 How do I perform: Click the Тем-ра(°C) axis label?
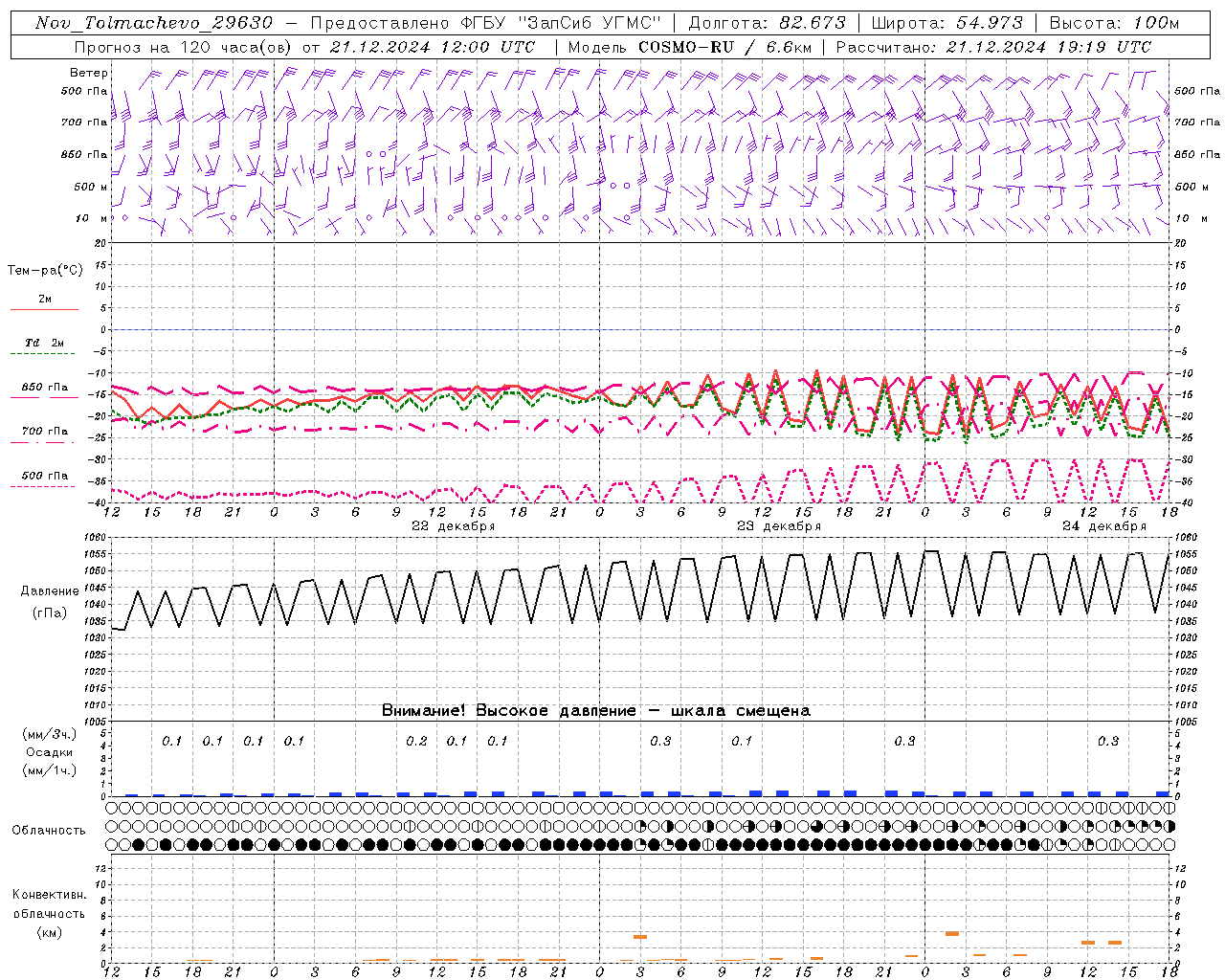coord(45,271)
